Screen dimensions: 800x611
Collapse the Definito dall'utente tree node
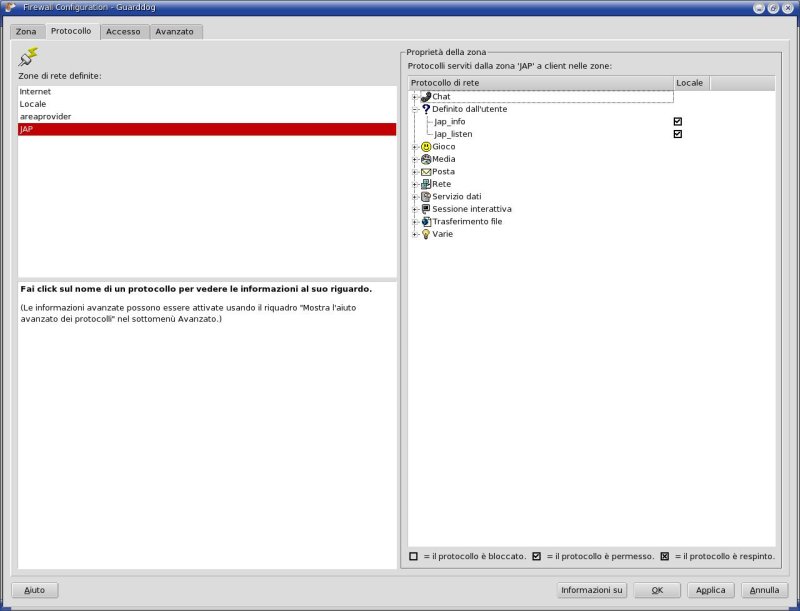tap(415, 109)
